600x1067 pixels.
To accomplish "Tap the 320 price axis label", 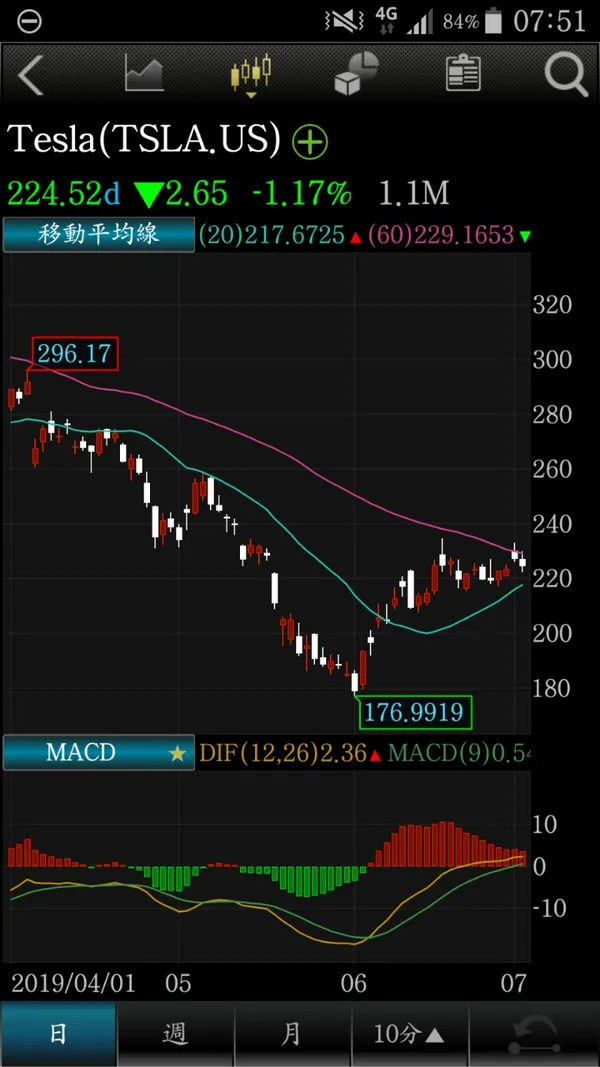I will coord(552,305).
